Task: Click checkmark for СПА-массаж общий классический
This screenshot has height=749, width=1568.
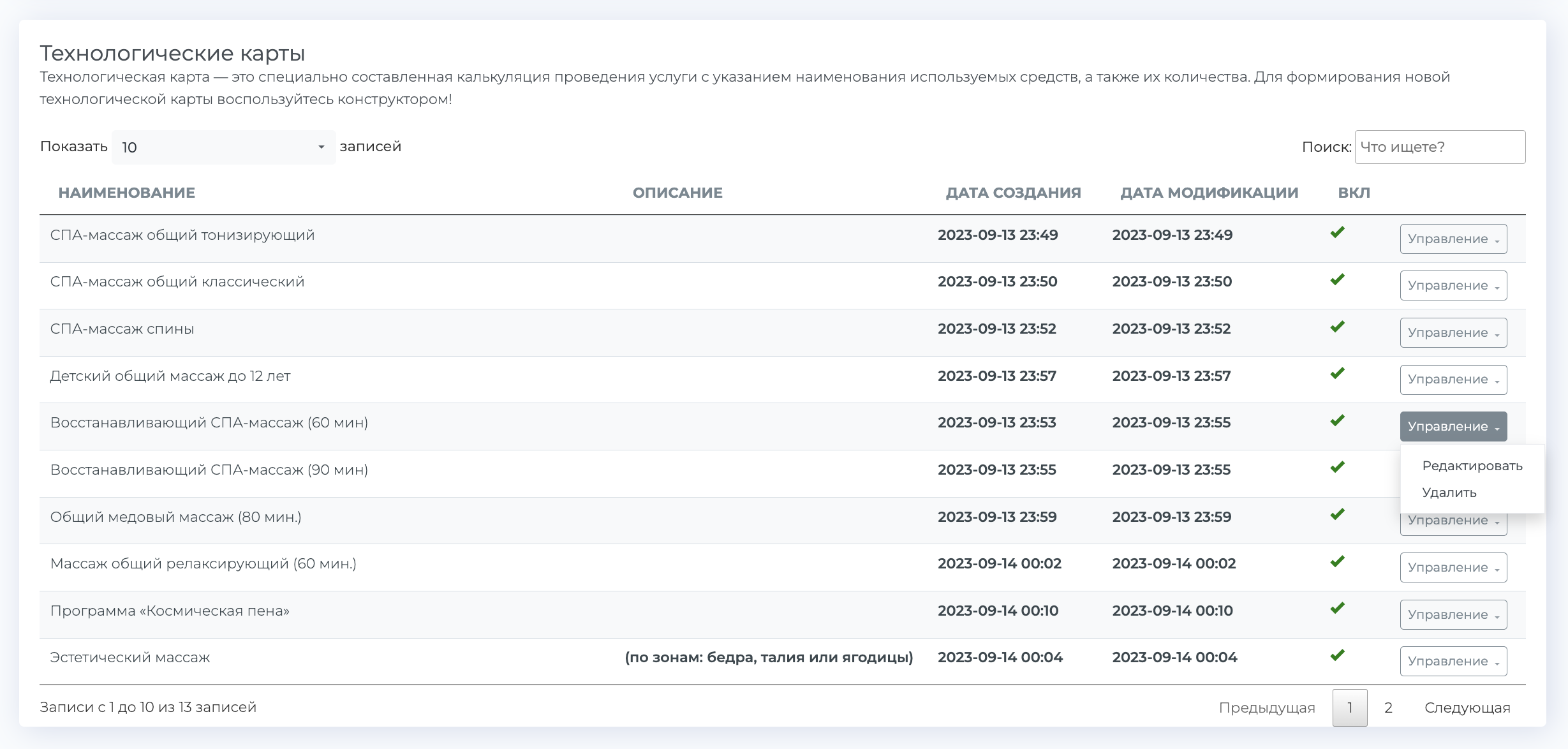Action: (x=1337, y=279)
